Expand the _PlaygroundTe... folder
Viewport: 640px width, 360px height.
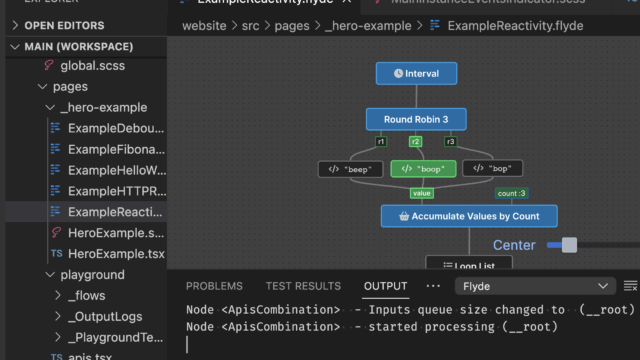point(58,337)
